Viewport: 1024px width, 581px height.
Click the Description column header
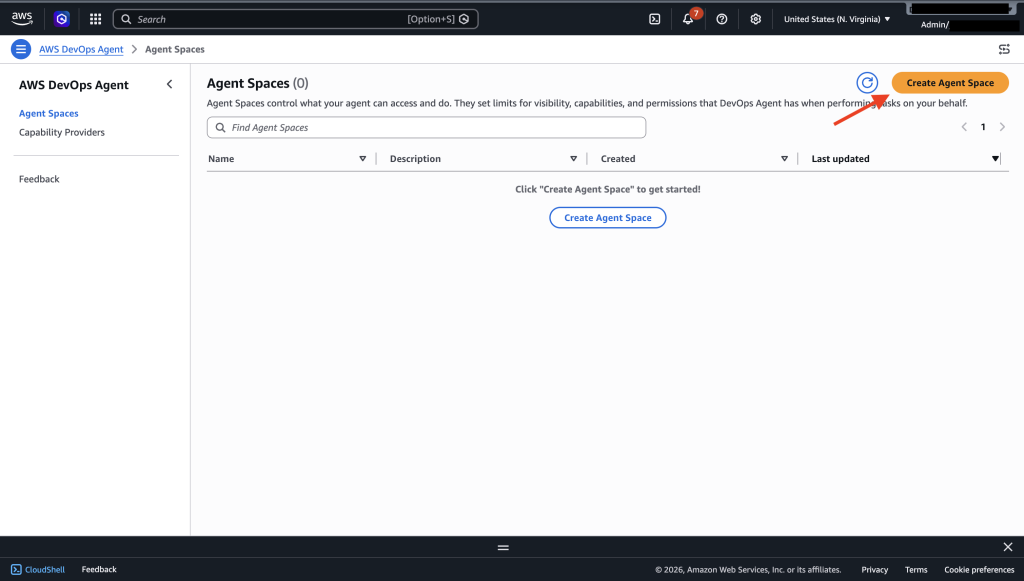pos(415,159)
